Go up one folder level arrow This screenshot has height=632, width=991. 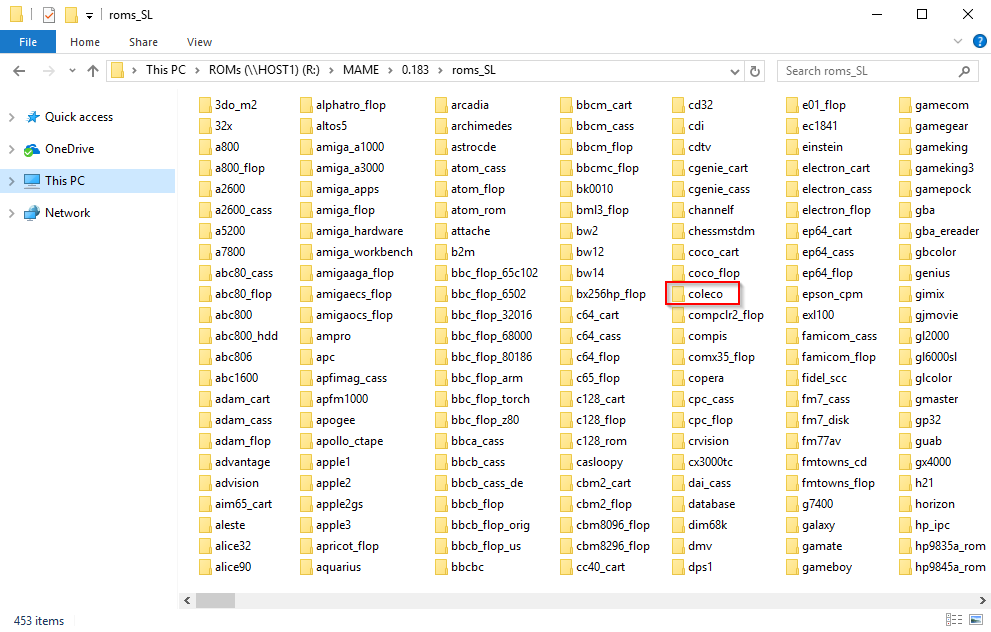(x=93, y=71)
